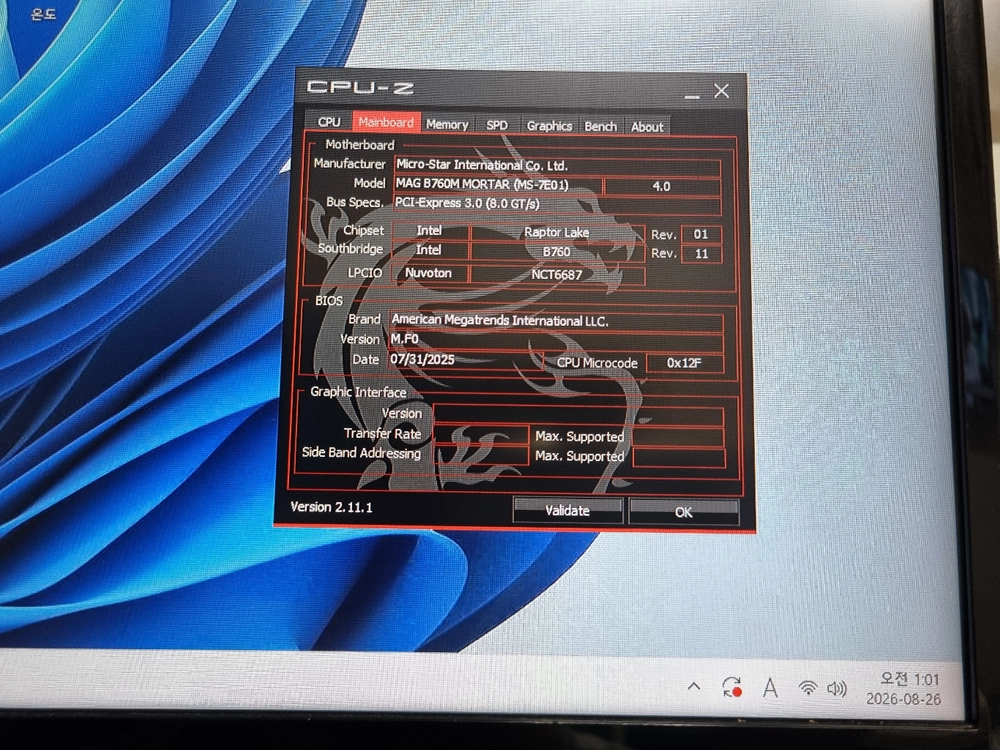1000x750 pixels.
Task: Open the About tab
Action: [647, 127]
